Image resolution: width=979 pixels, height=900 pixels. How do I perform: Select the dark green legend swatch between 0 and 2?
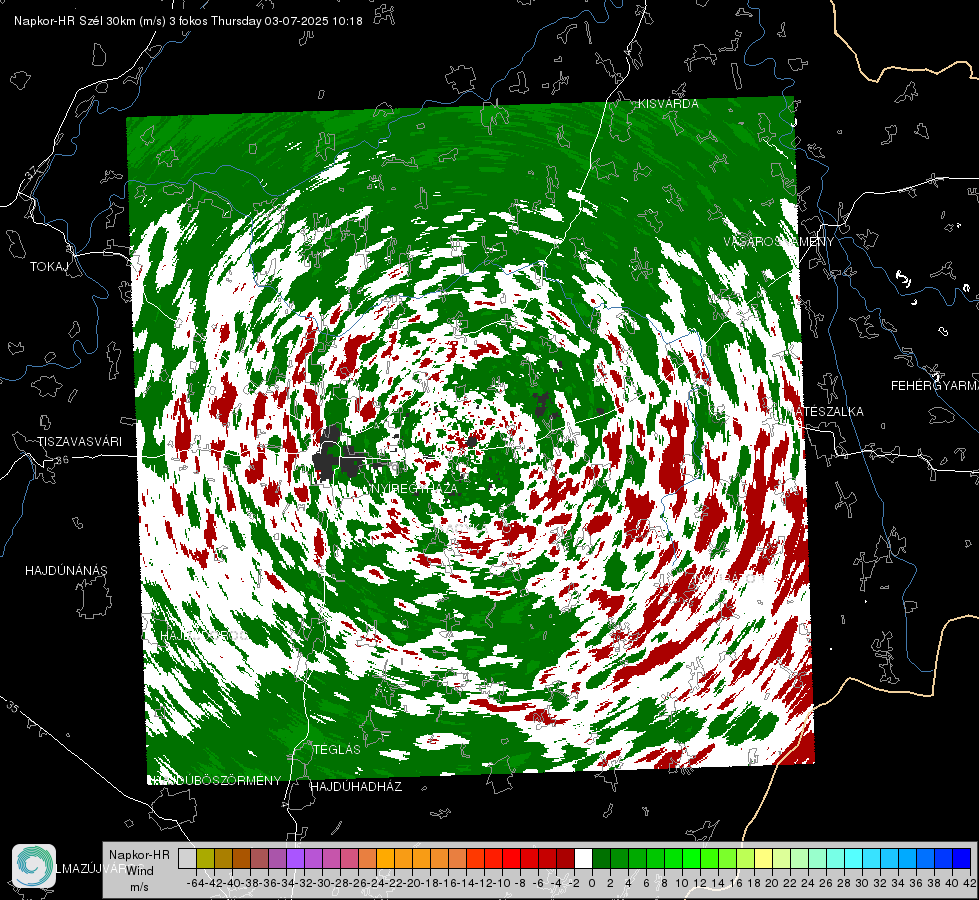coord(601,859)
